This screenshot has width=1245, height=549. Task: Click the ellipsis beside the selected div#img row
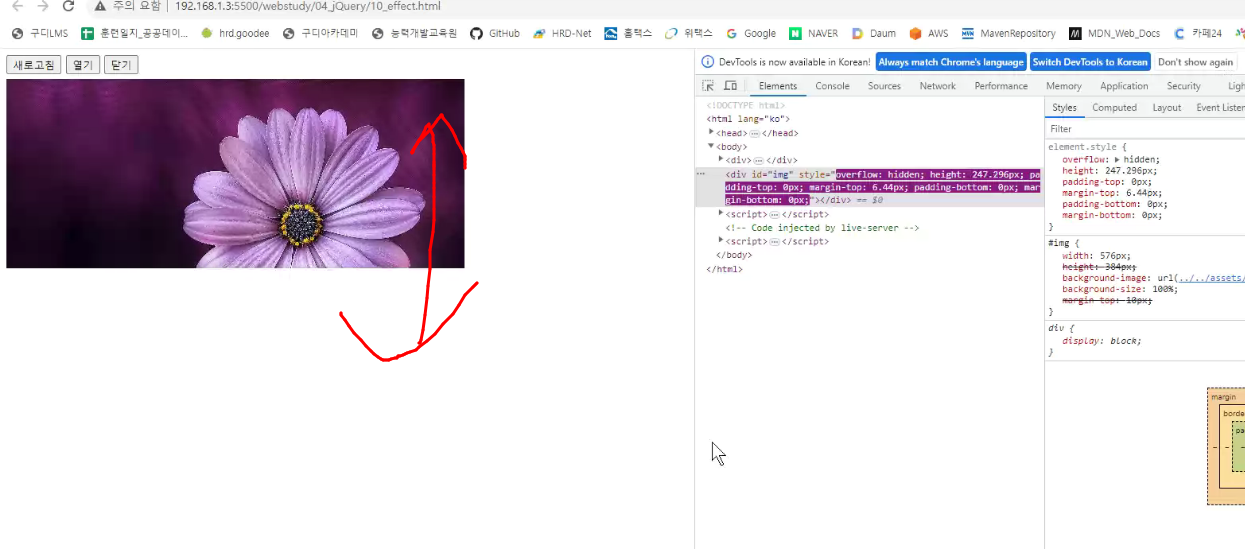point(701,173)
